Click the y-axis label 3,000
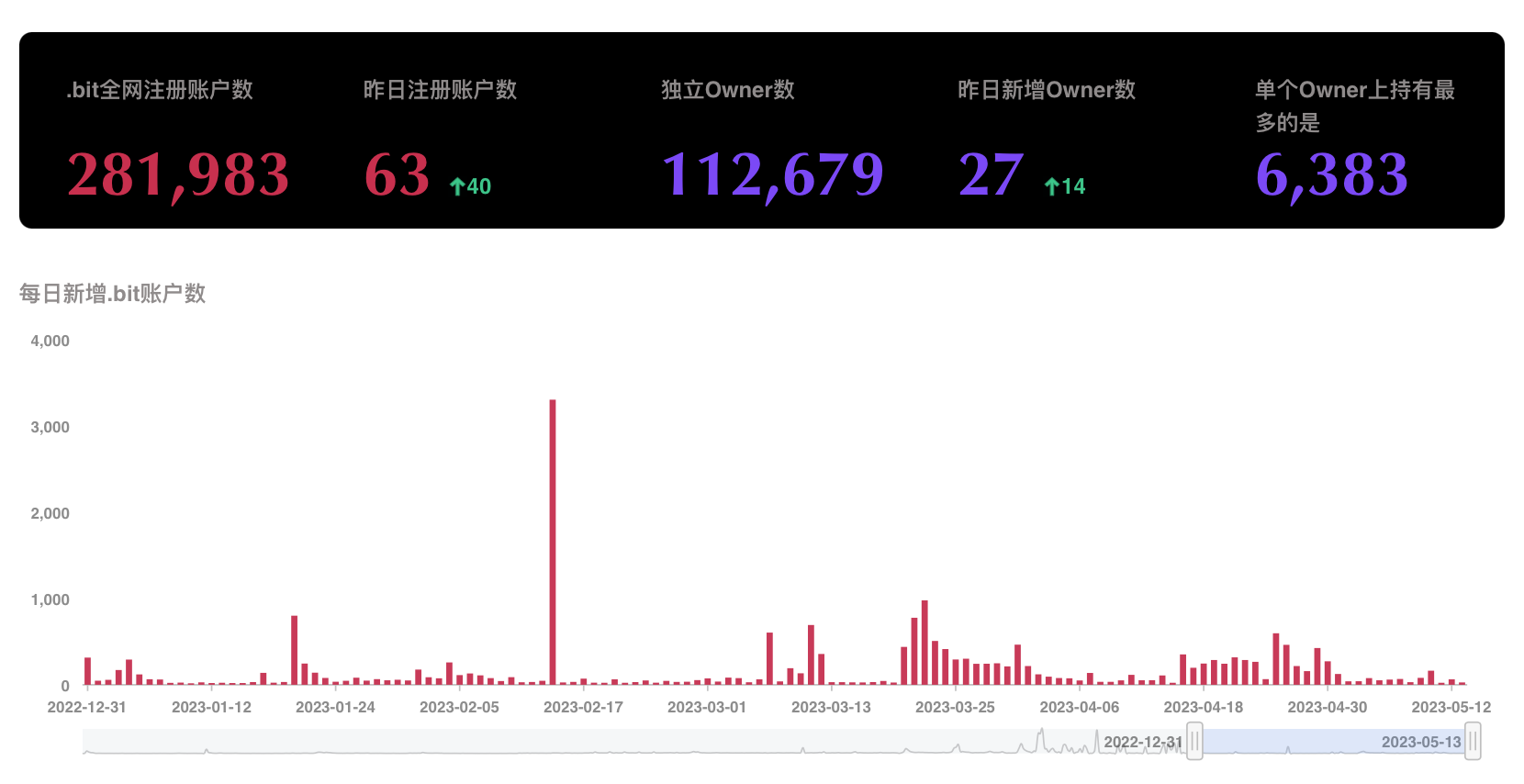1524x784 pixels. coord(50,427)
